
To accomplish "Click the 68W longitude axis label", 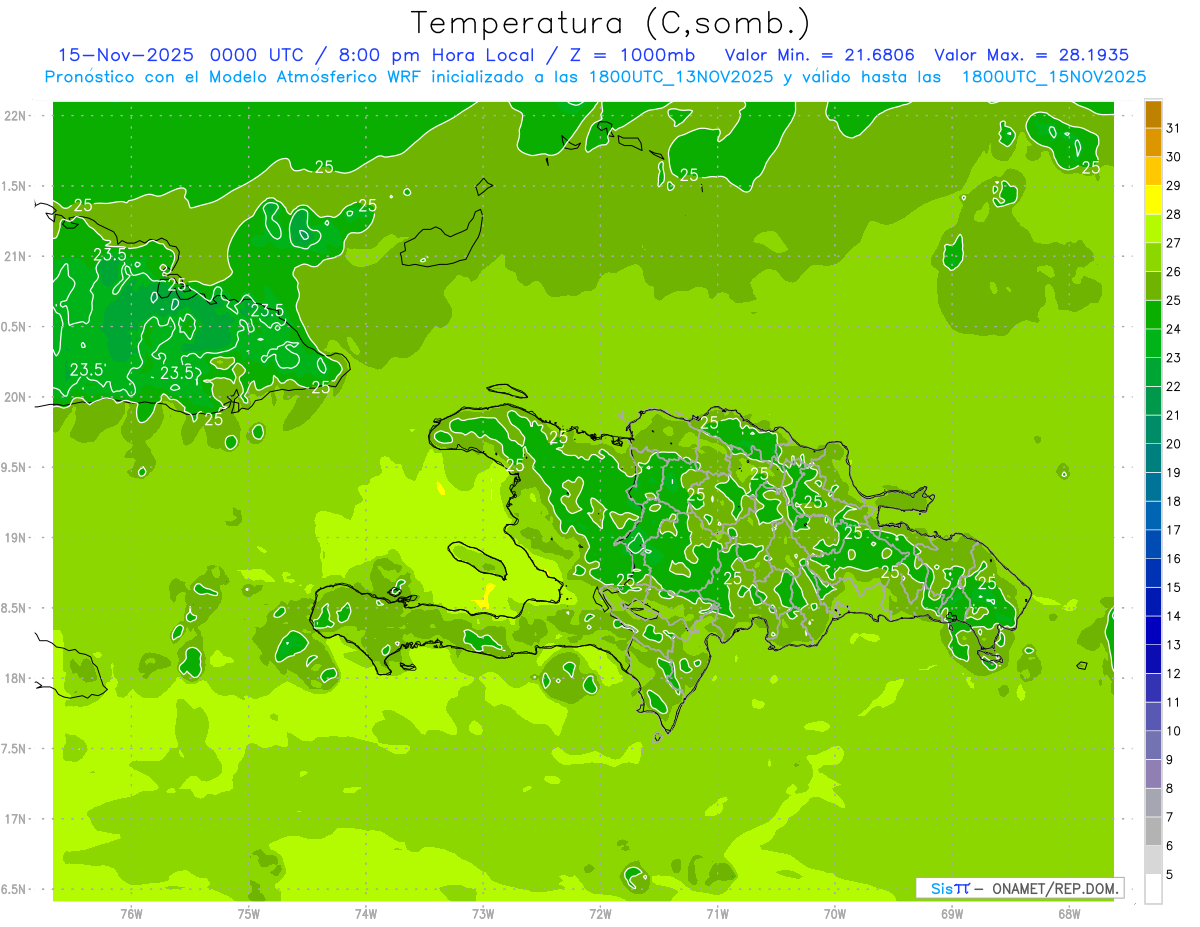I will pyautogui.click(x=1068, y=913).
